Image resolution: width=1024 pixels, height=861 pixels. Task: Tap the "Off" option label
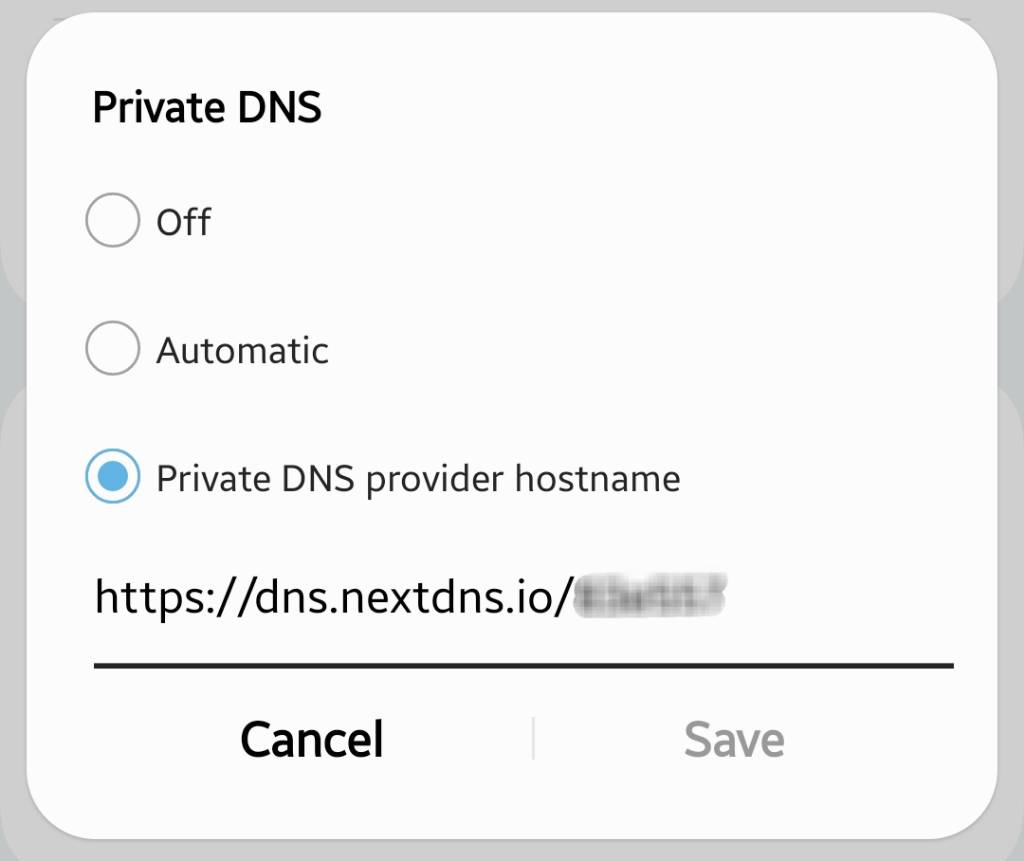coord(183,222)
